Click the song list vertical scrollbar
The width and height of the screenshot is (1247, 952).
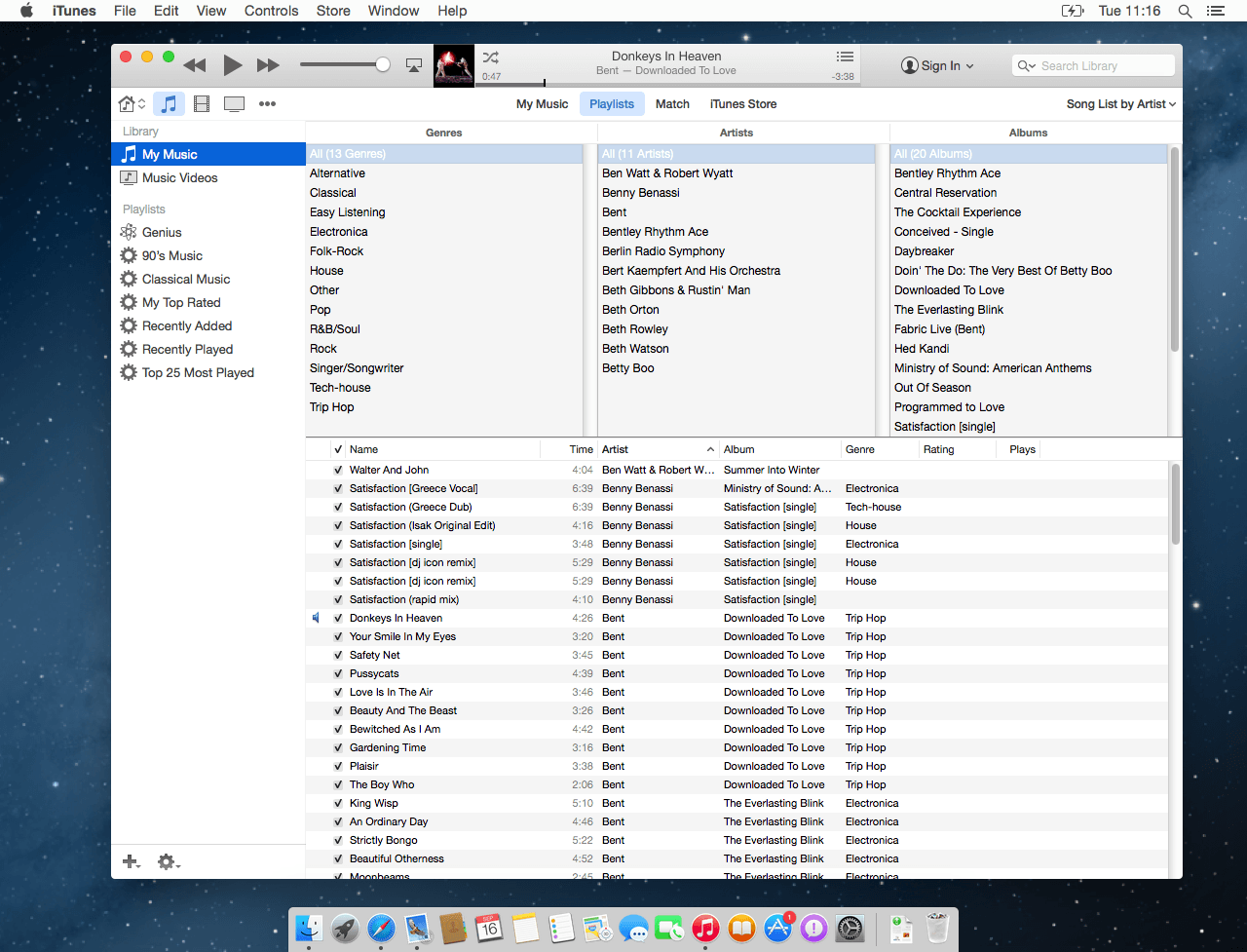coord(1175,504)
